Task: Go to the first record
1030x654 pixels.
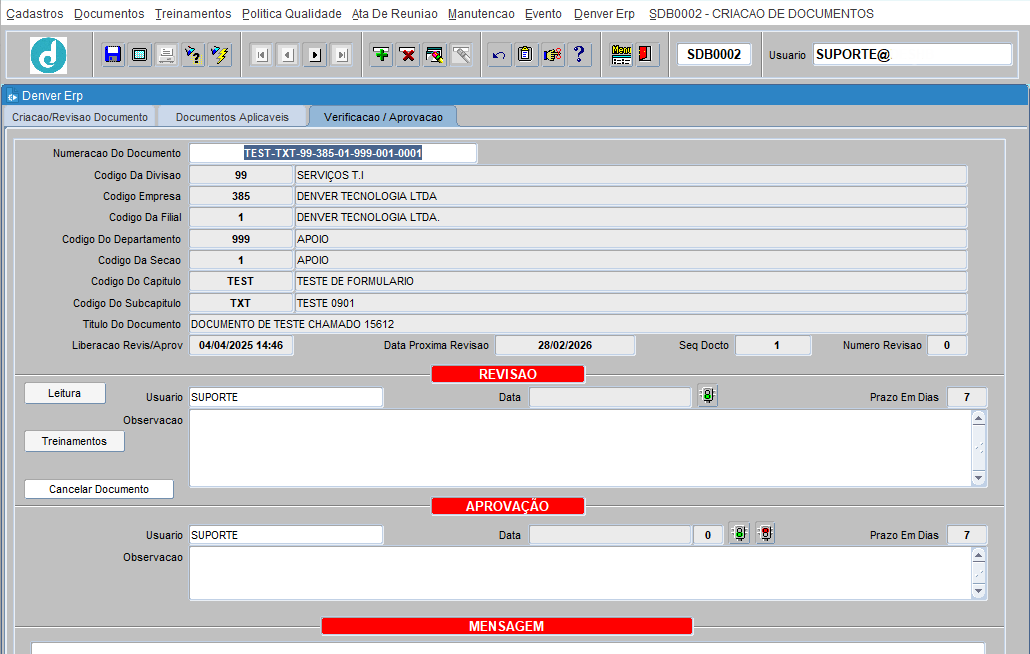Action: (x=261, y=54)
